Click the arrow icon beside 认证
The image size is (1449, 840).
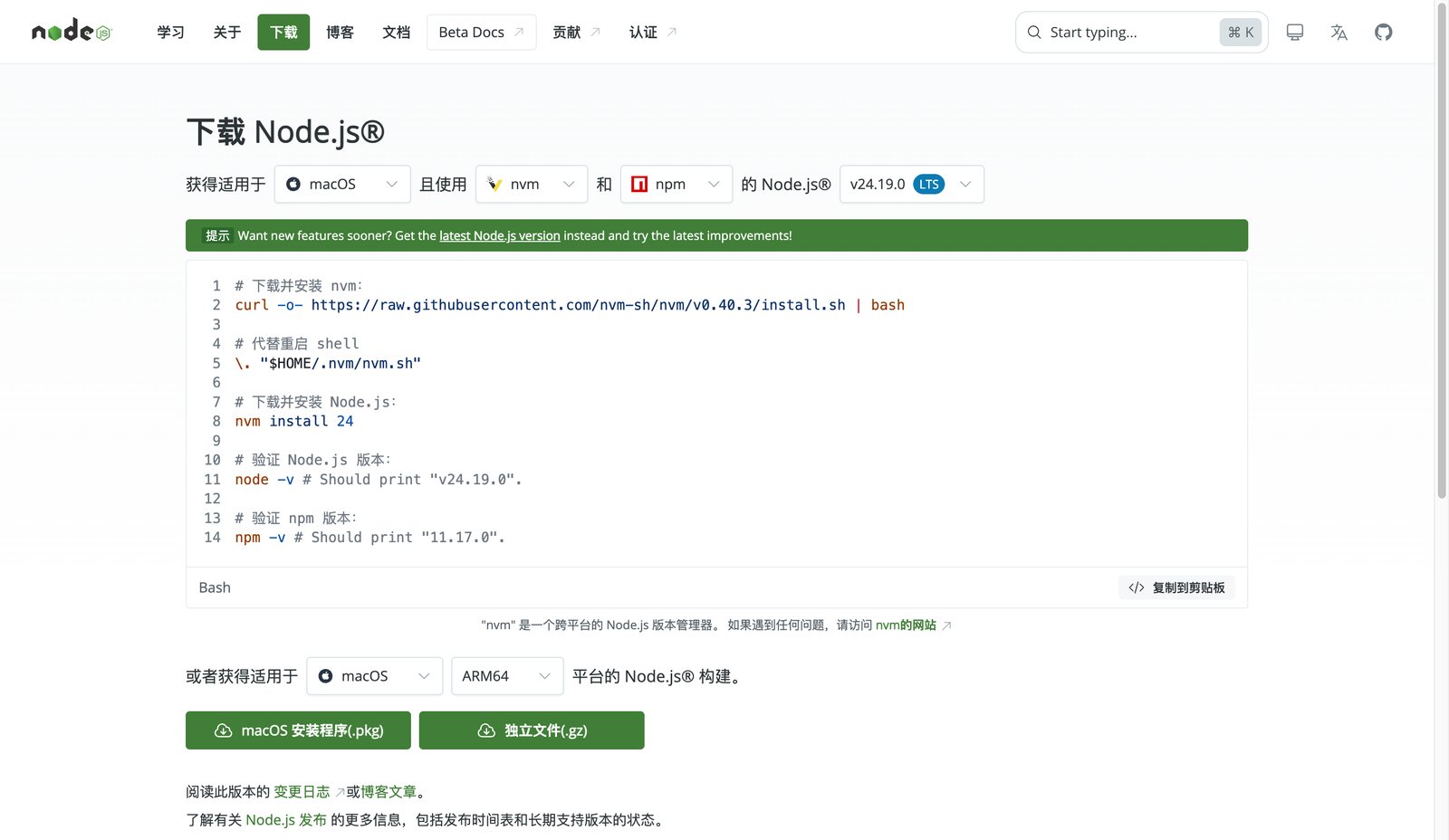tap(672, 32)
